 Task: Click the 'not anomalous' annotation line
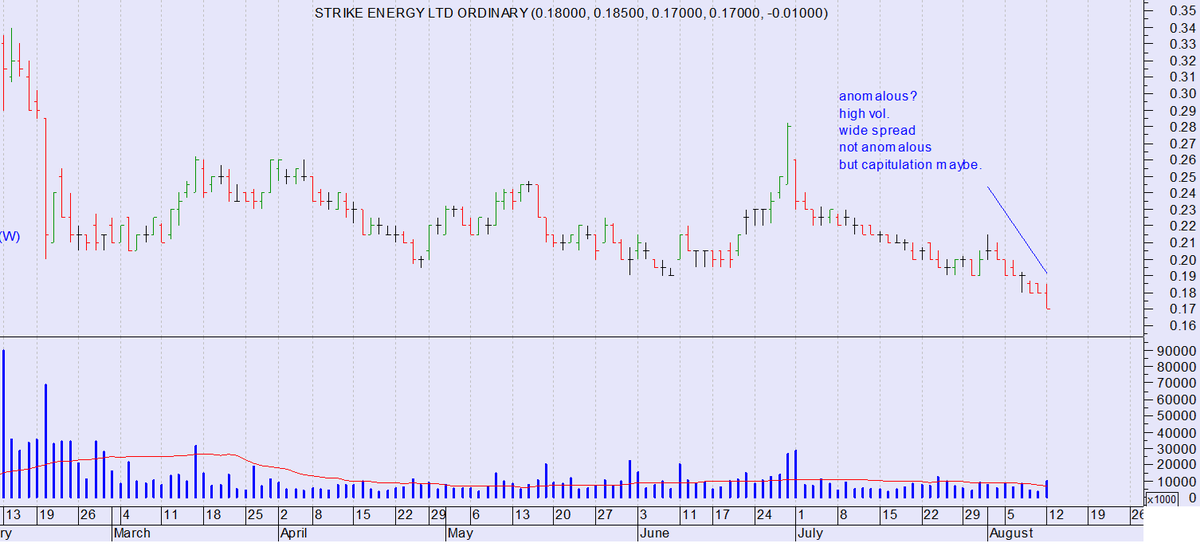click(885, 147)
